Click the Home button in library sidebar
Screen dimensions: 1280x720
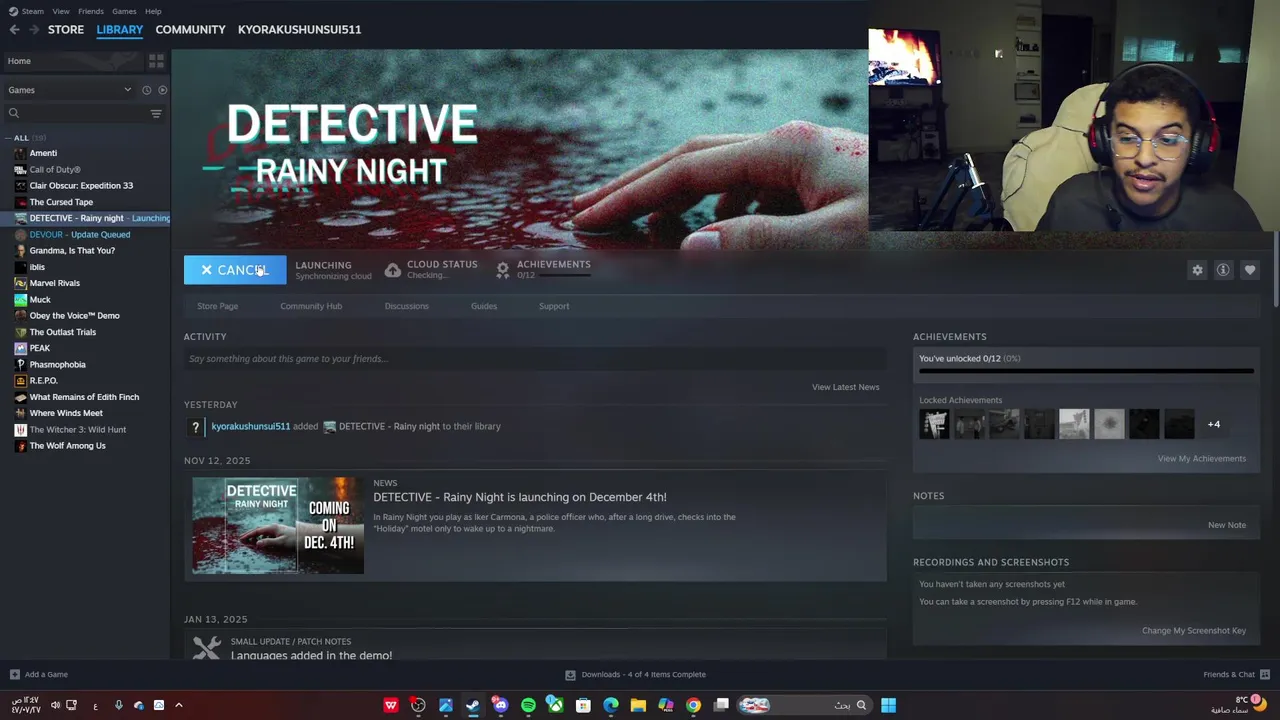click(72, 61)
